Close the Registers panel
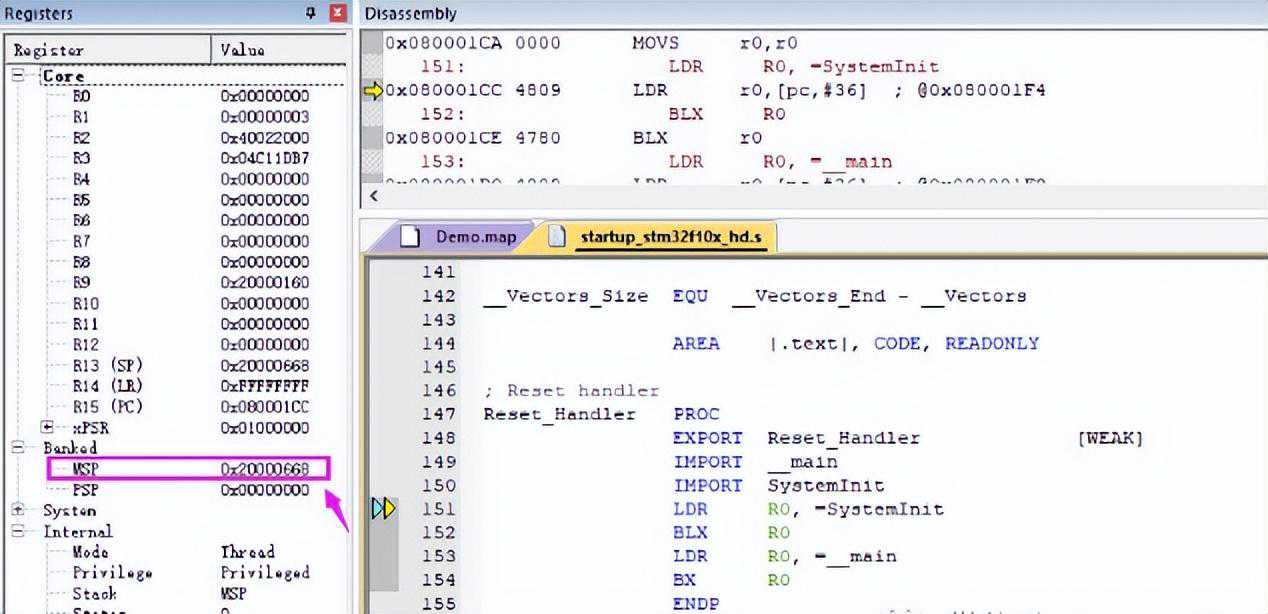The image size is (1268, 614). [x=338, y=13]
